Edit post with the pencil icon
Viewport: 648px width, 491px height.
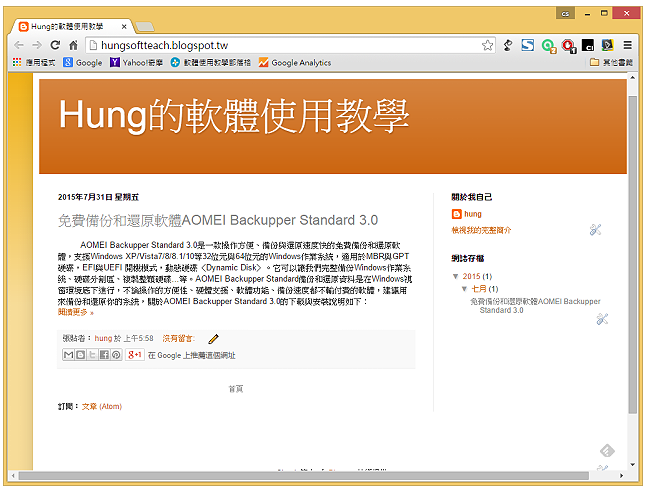coord(214,339)
